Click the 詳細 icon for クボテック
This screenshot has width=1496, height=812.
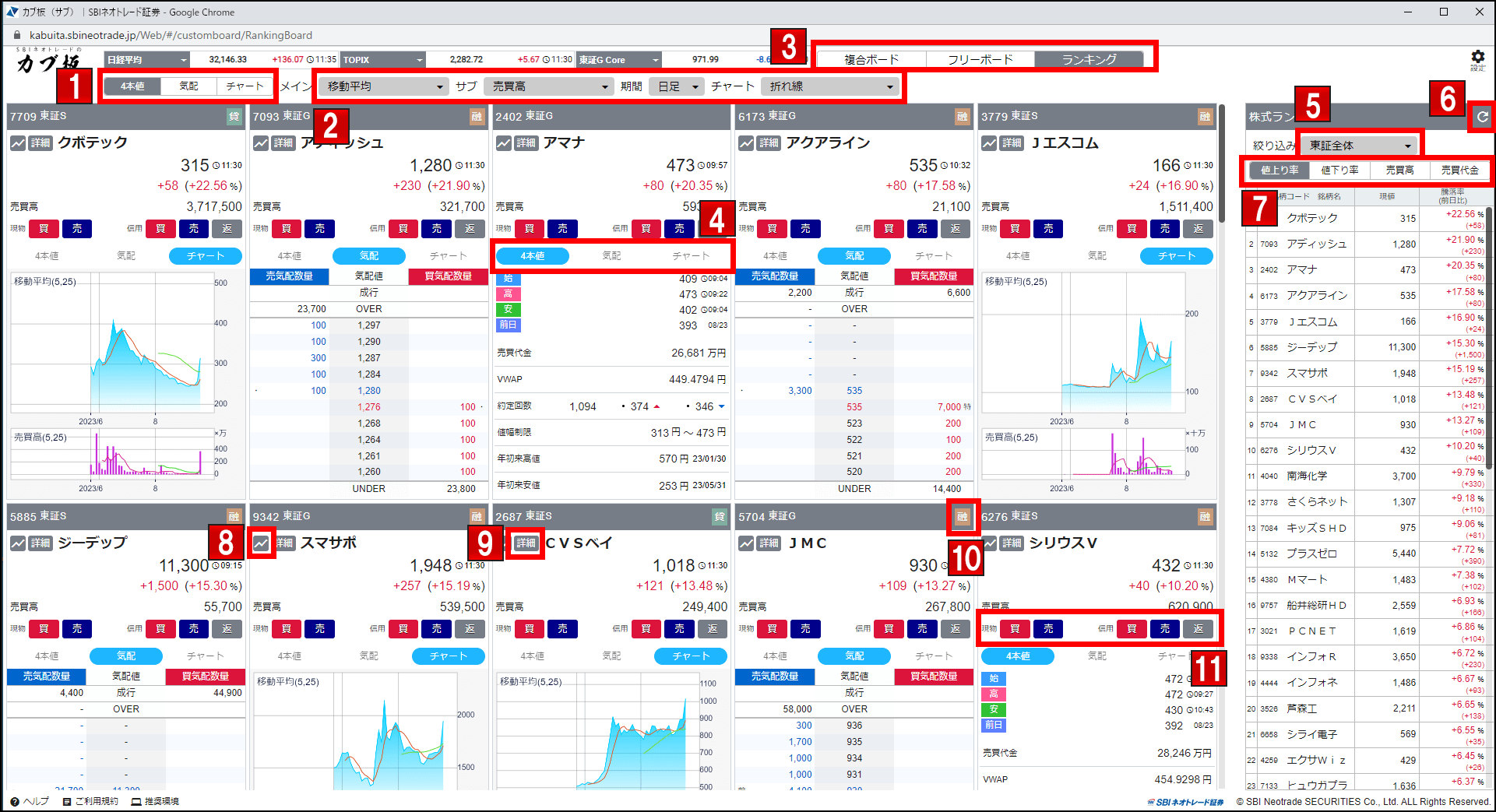(x=40, y=143)
